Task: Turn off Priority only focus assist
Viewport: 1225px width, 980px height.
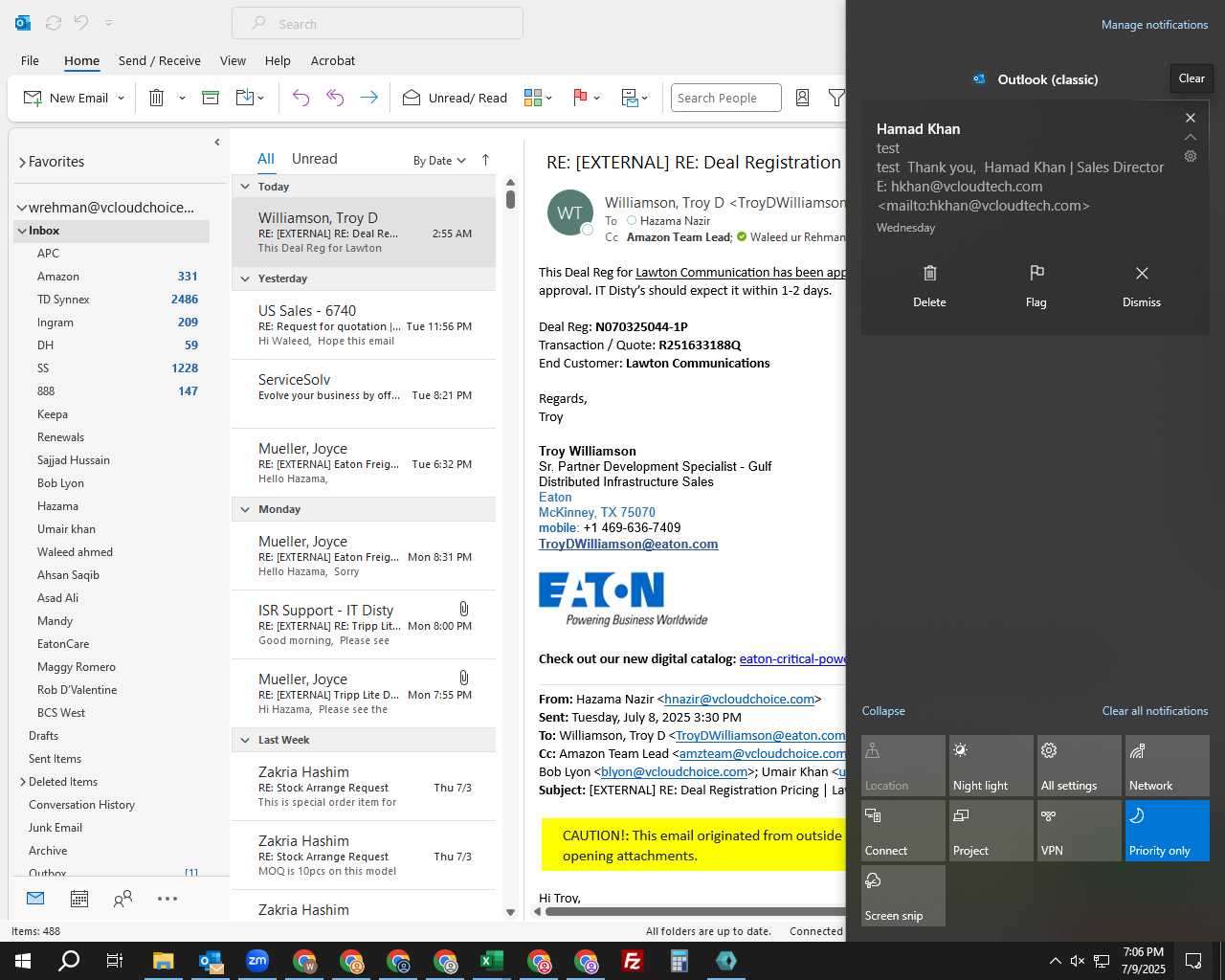Action: tap(1168, 831)
